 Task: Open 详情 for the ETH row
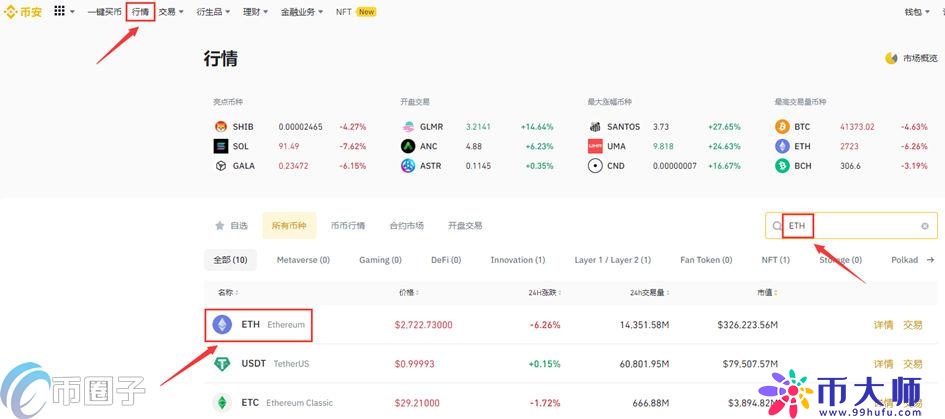point(883,325)
